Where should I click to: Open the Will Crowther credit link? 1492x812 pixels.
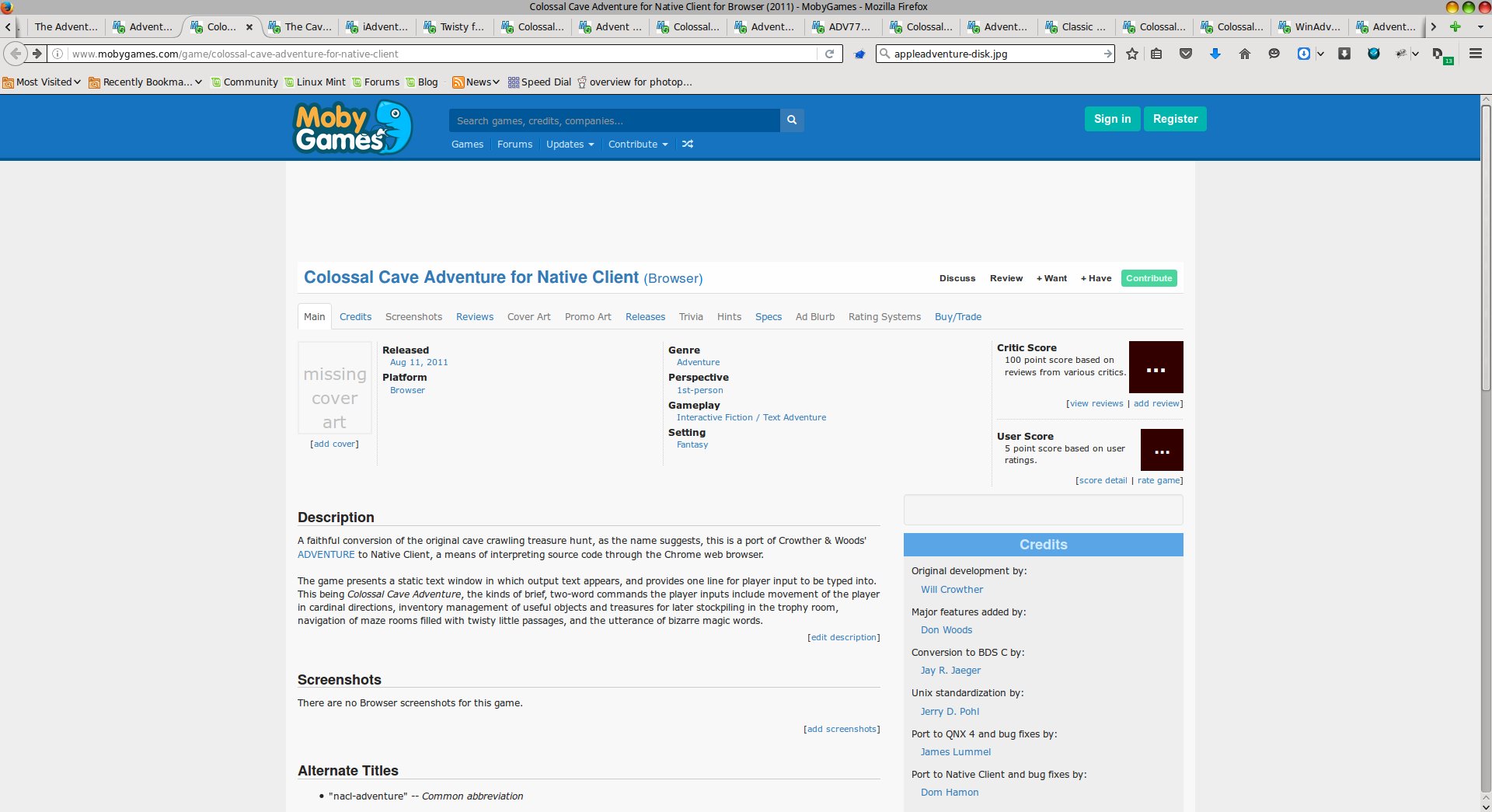(952, 590)
